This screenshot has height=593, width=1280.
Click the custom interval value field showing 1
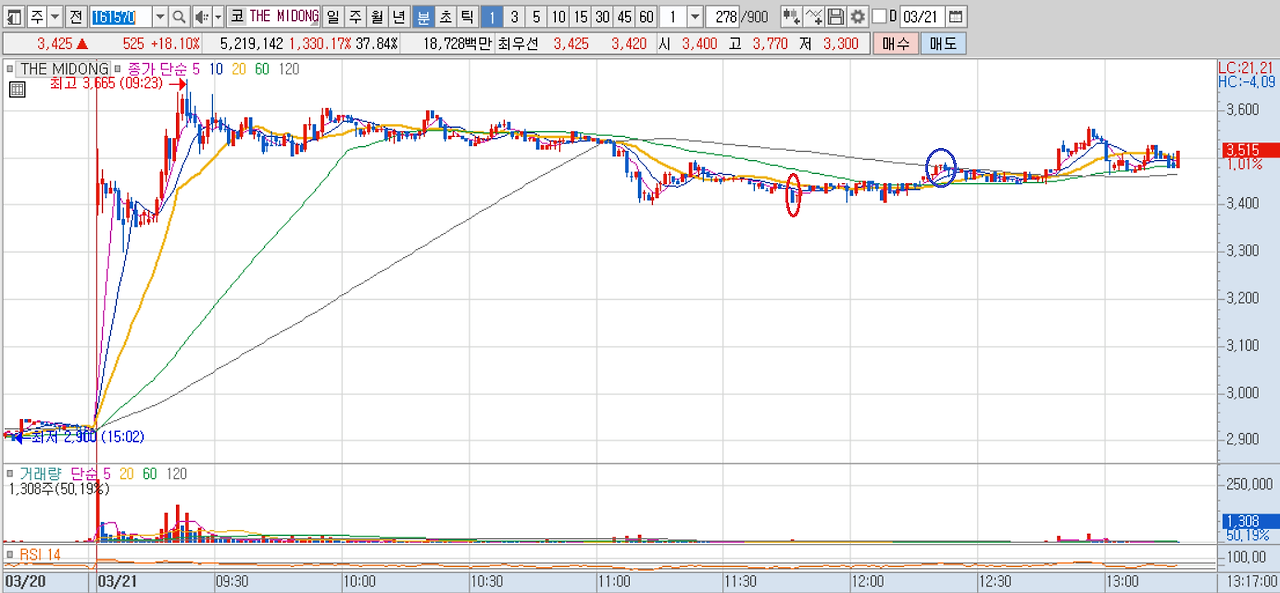click(673, 17)
